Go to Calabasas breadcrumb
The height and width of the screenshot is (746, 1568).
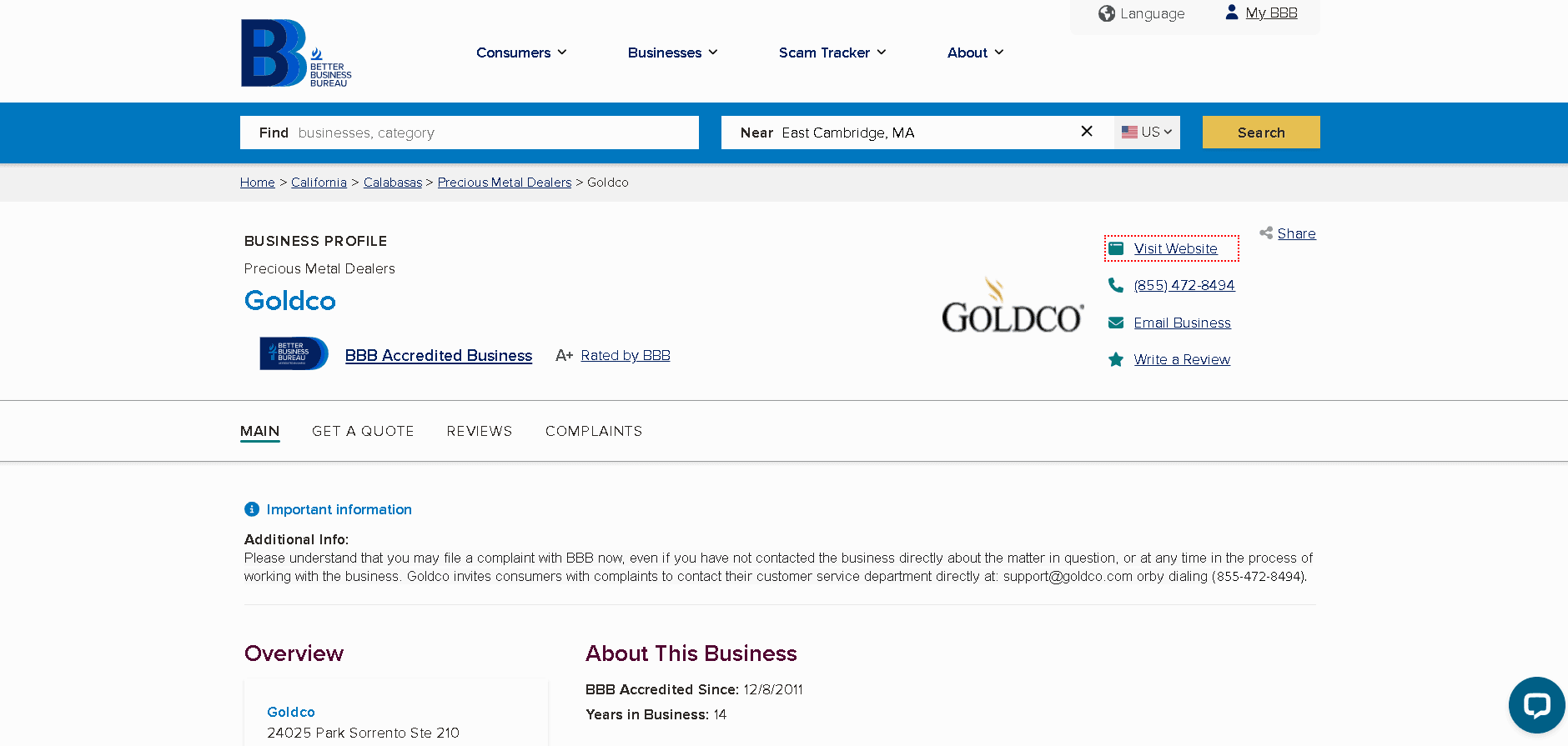pyautogui.click(x=393, y=183)
